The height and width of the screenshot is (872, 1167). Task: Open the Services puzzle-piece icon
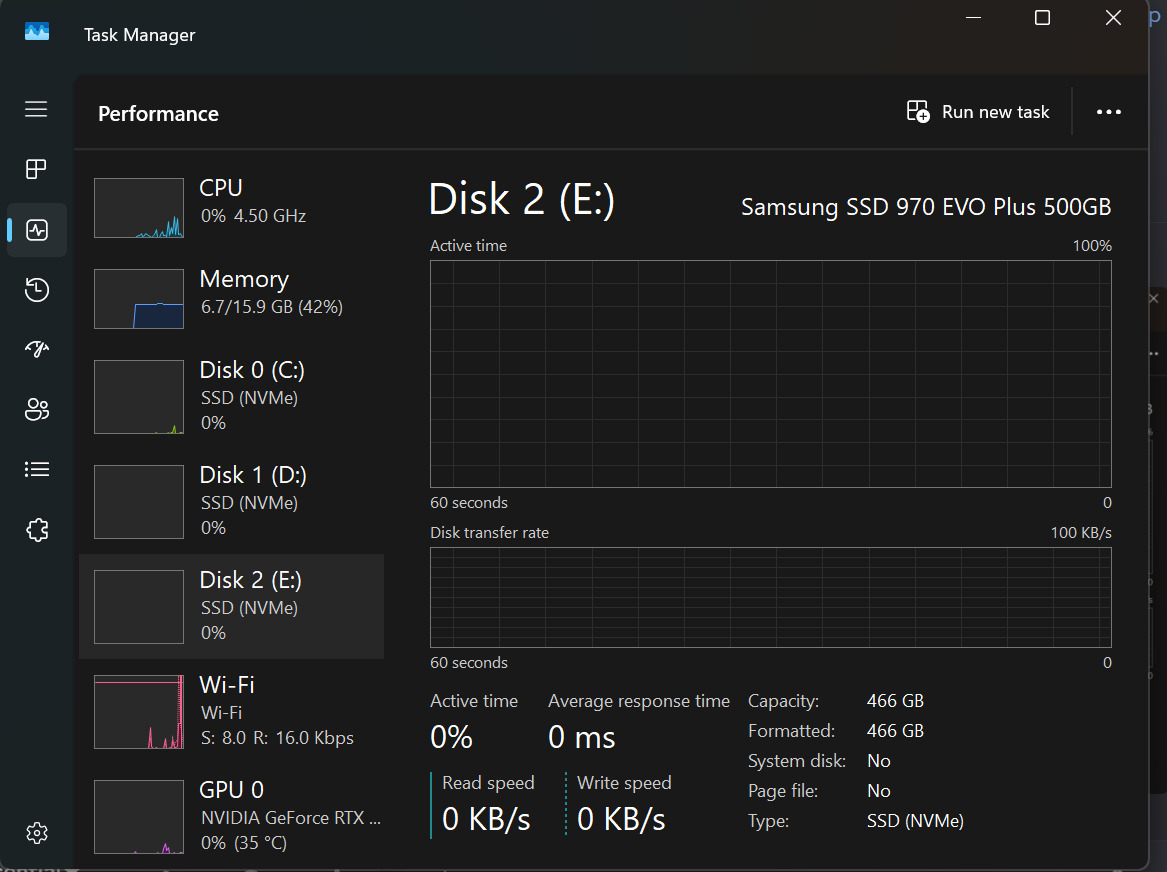[36, 529]
